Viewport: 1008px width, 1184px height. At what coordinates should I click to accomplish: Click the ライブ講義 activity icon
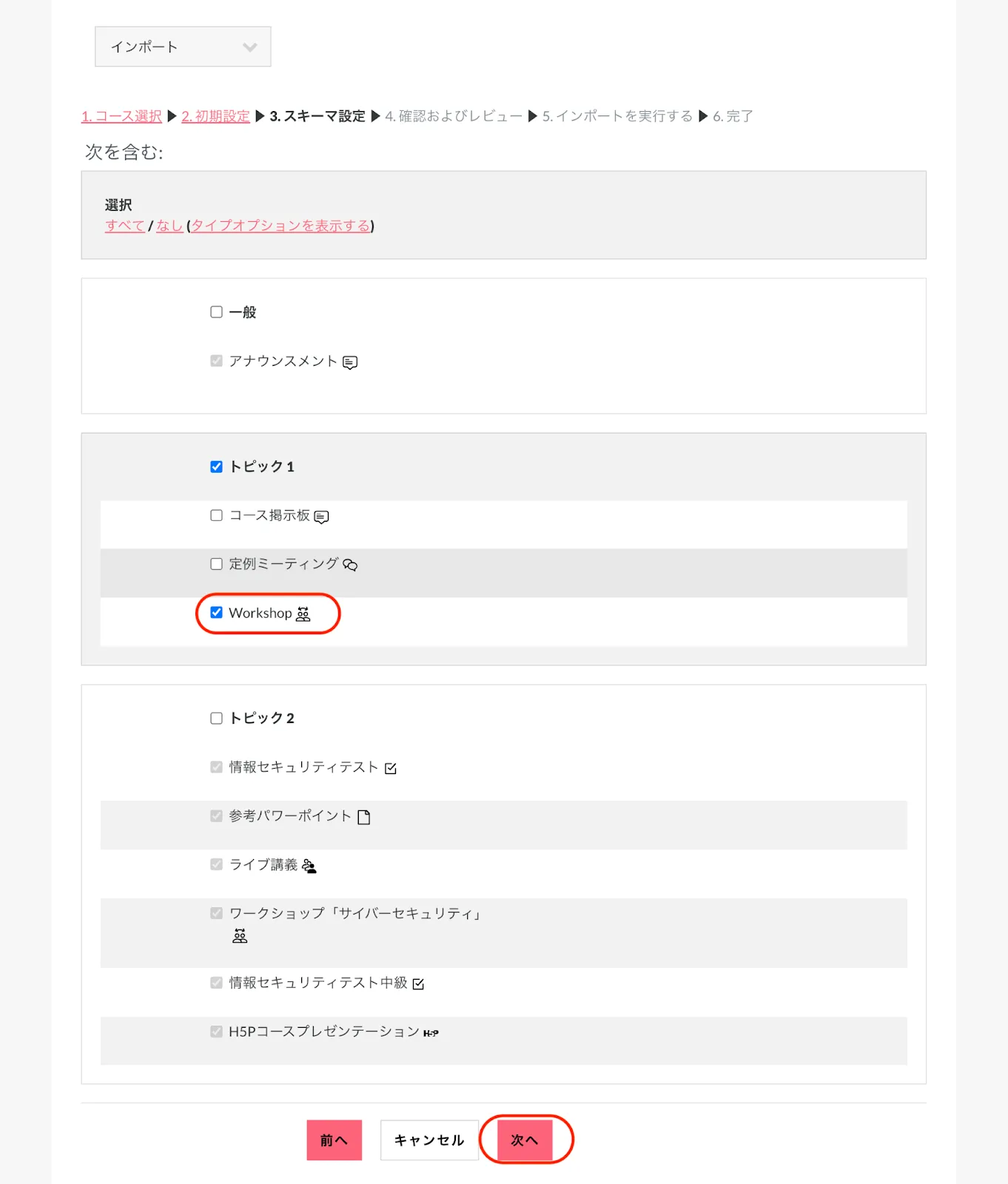pos(309,866)
